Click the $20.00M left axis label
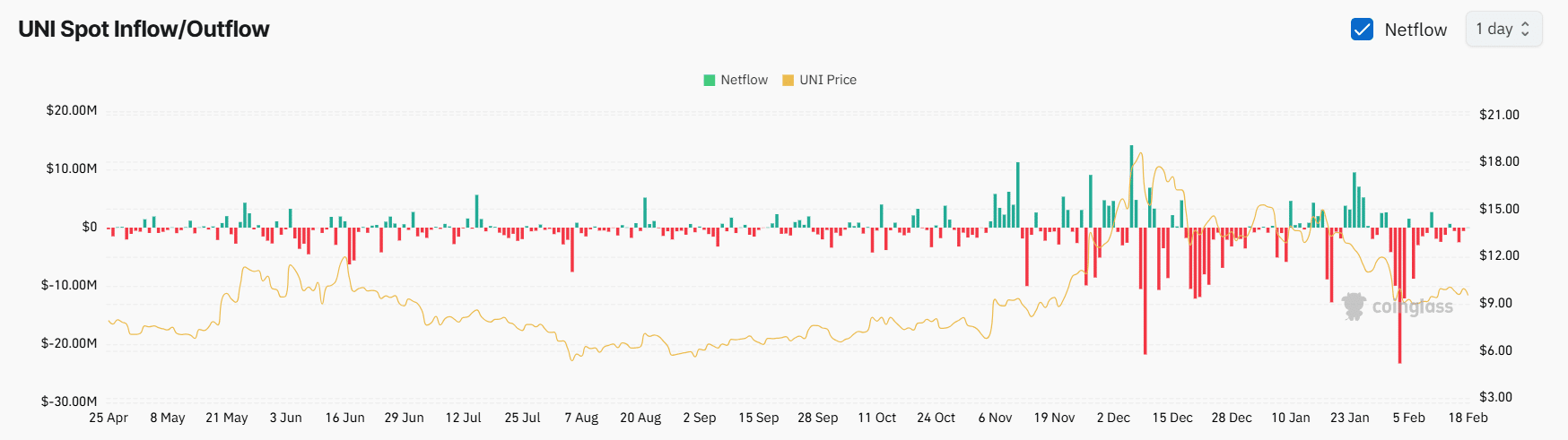 click(x=72, y=110)
